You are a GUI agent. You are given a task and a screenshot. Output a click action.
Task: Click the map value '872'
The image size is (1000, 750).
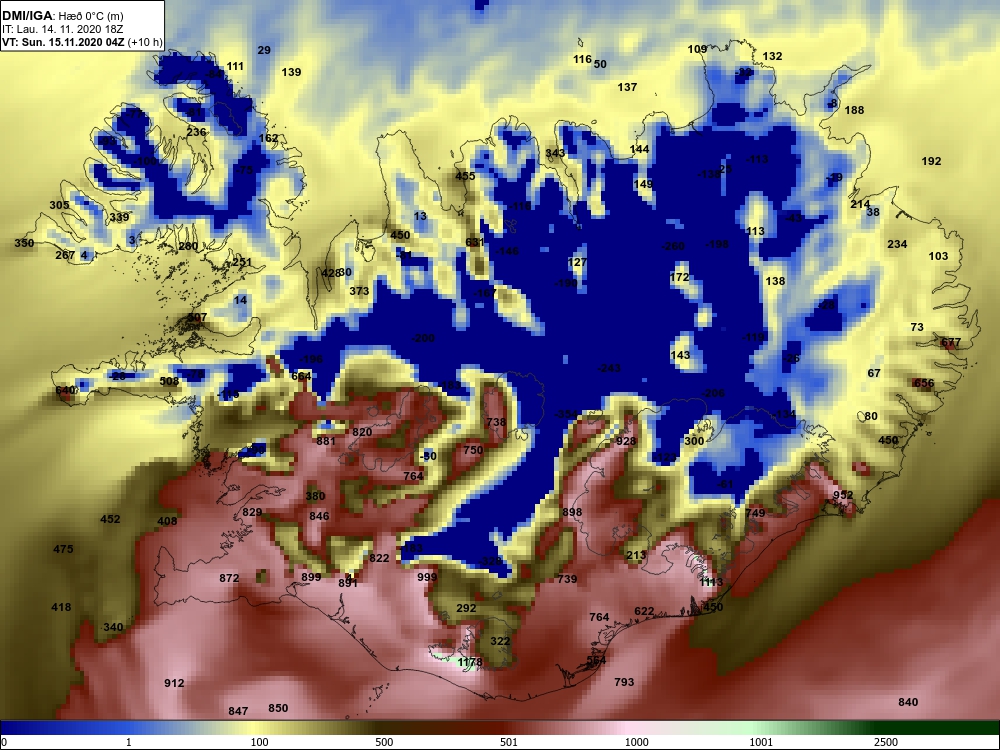229,578
